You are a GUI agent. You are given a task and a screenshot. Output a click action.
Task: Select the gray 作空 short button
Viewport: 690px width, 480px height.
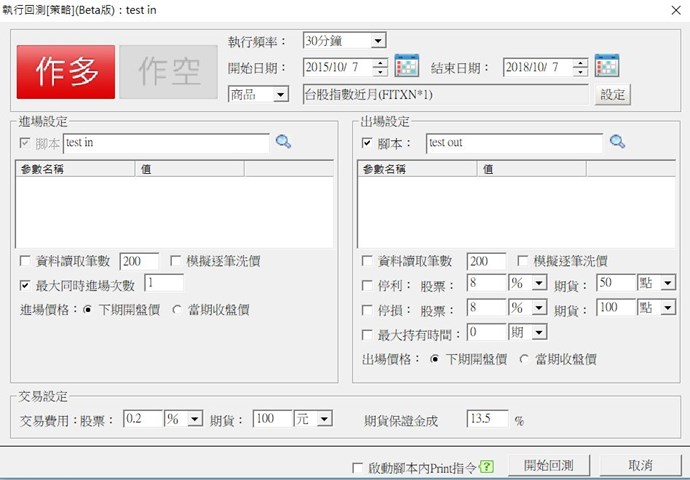pos(166,70)
